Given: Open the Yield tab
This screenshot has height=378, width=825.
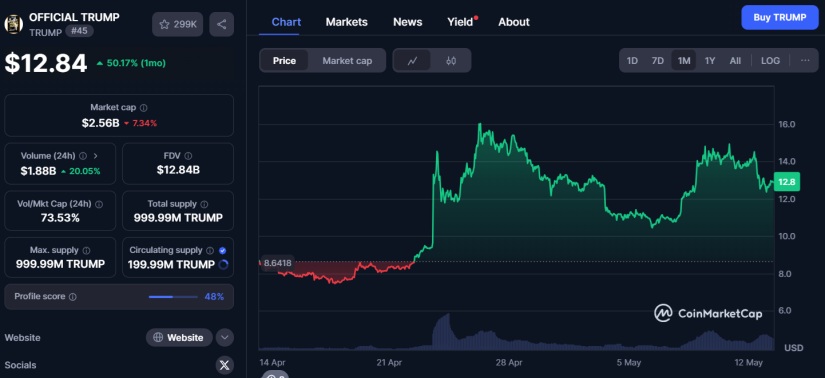Looking at the screenshot, I should pos(461,22).
